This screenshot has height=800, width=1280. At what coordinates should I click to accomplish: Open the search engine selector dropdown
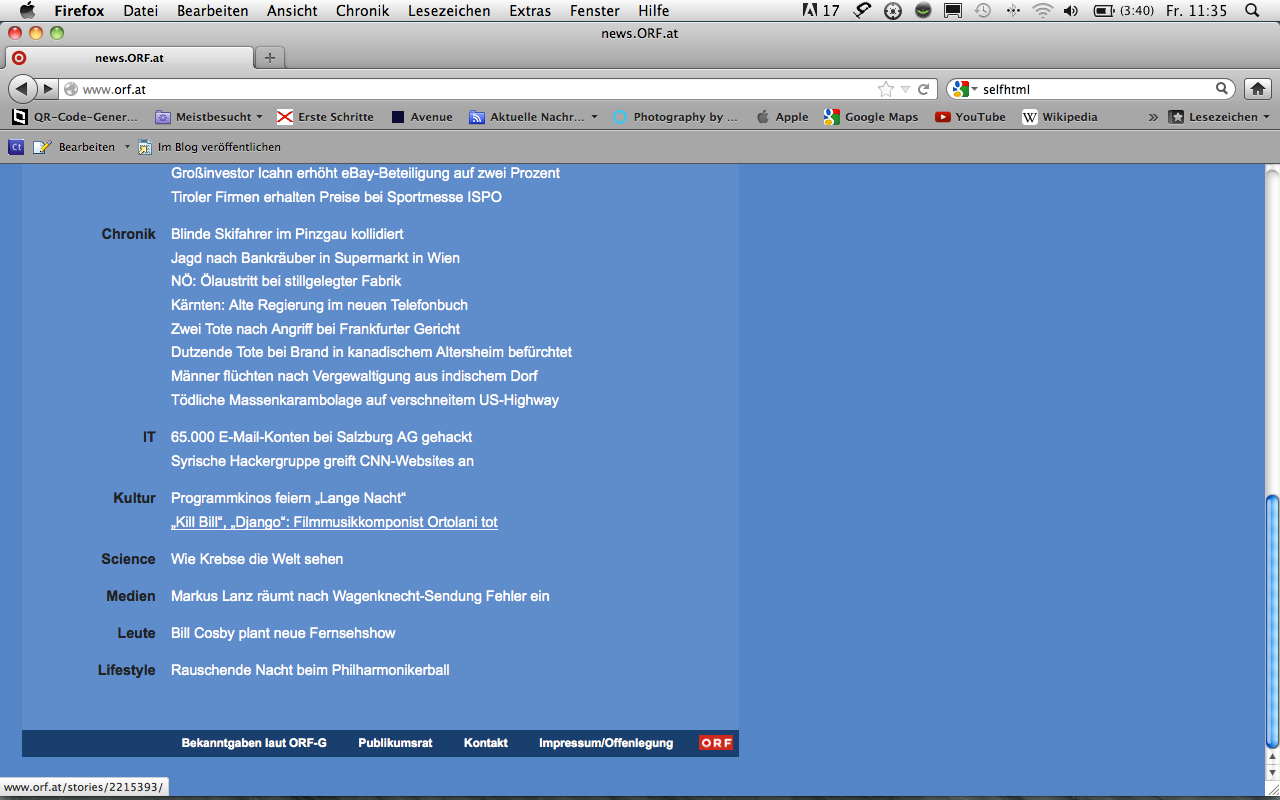[x=965, y=89]
